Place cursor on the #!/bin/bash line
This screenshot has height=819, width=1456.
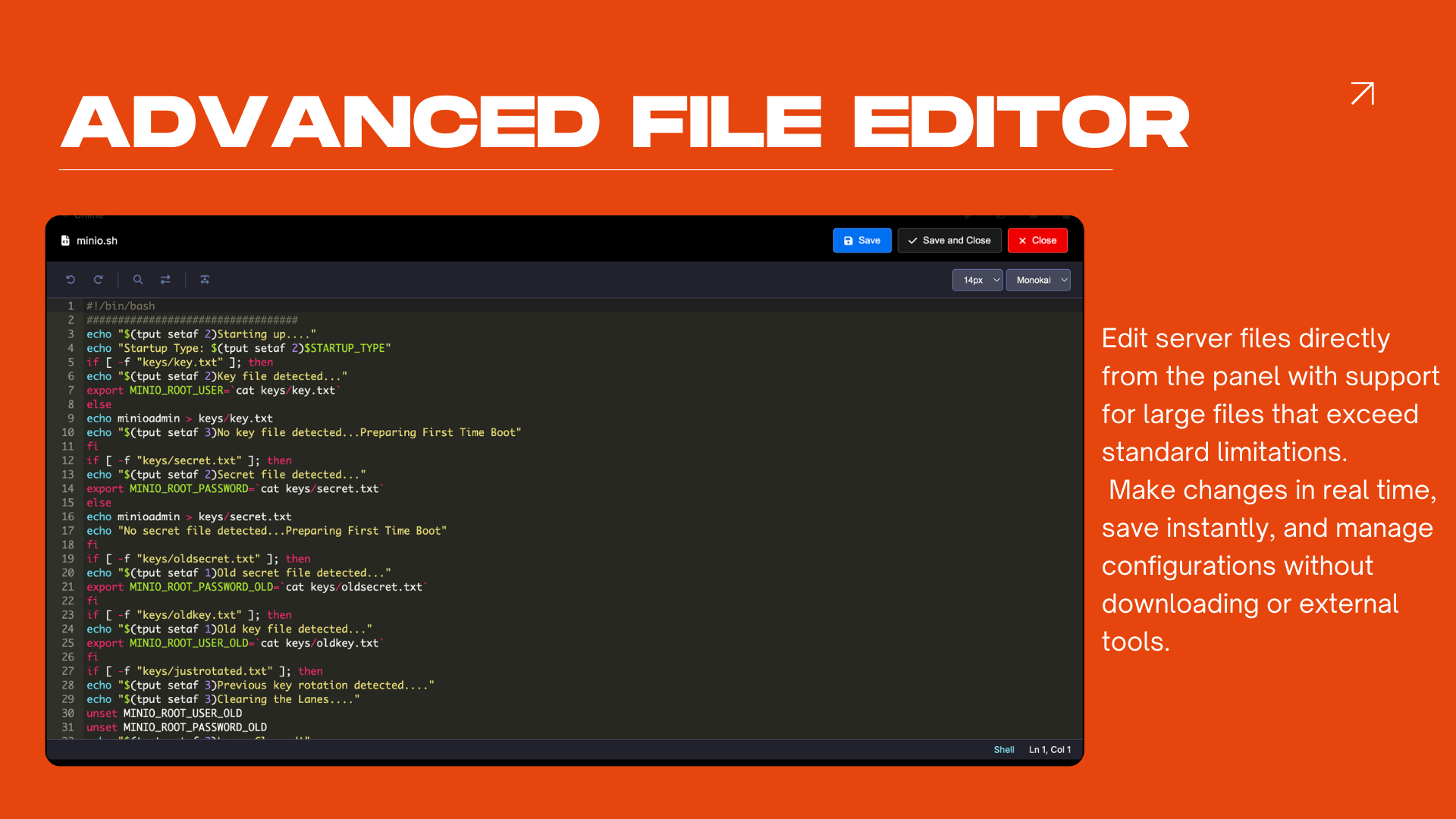121,306
